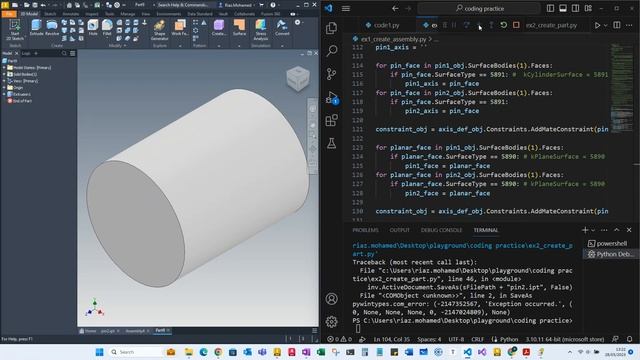Open VS Code Run and Debug view
The image size is (640, 360).
click(331, 98)
